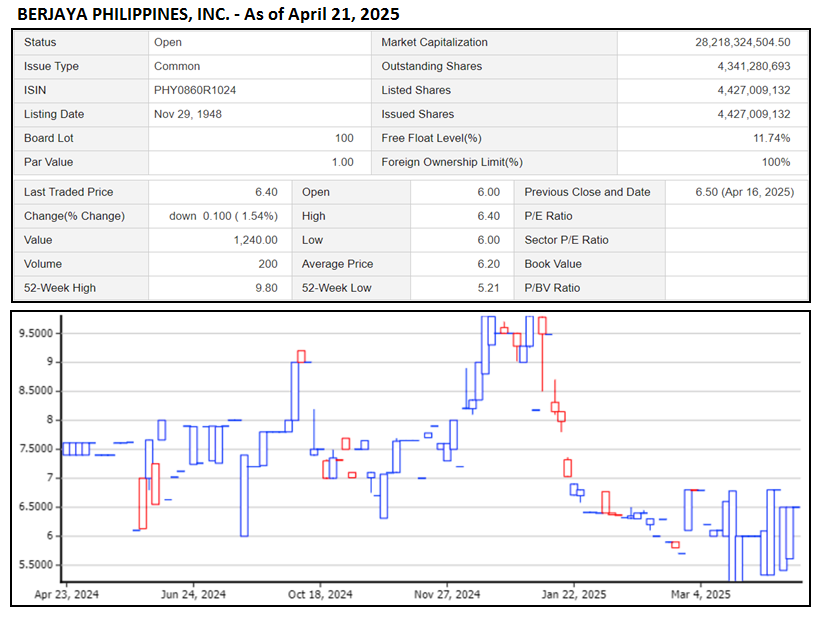This screenshot has height=618, width=821.
Task: Click the Oct 18, 2024 date axis label
Action: point(320,594)
